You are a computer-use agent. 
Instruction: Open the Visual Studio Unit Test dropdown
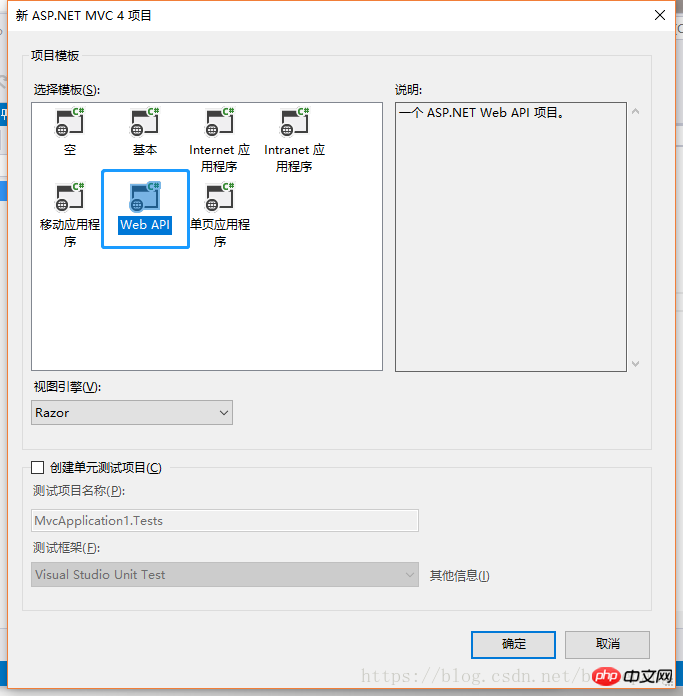click(225, 575)
